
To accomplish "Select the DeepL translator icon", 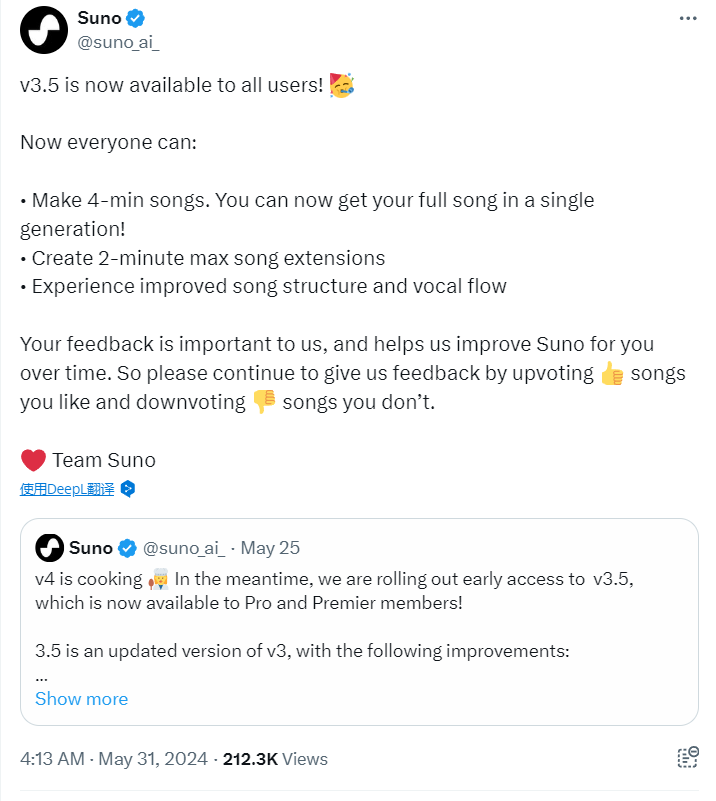I will tap(126, 489).
